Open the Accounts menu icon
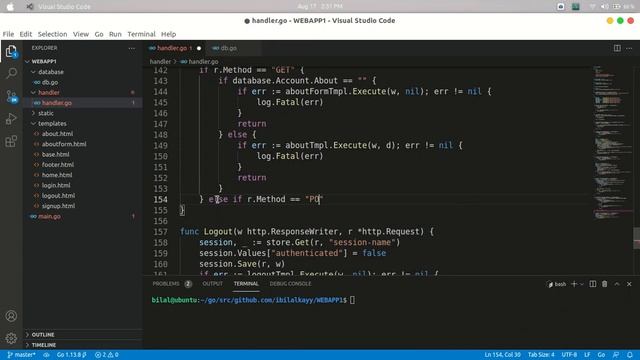Screen dimensions: 640x360 [11, 316]
